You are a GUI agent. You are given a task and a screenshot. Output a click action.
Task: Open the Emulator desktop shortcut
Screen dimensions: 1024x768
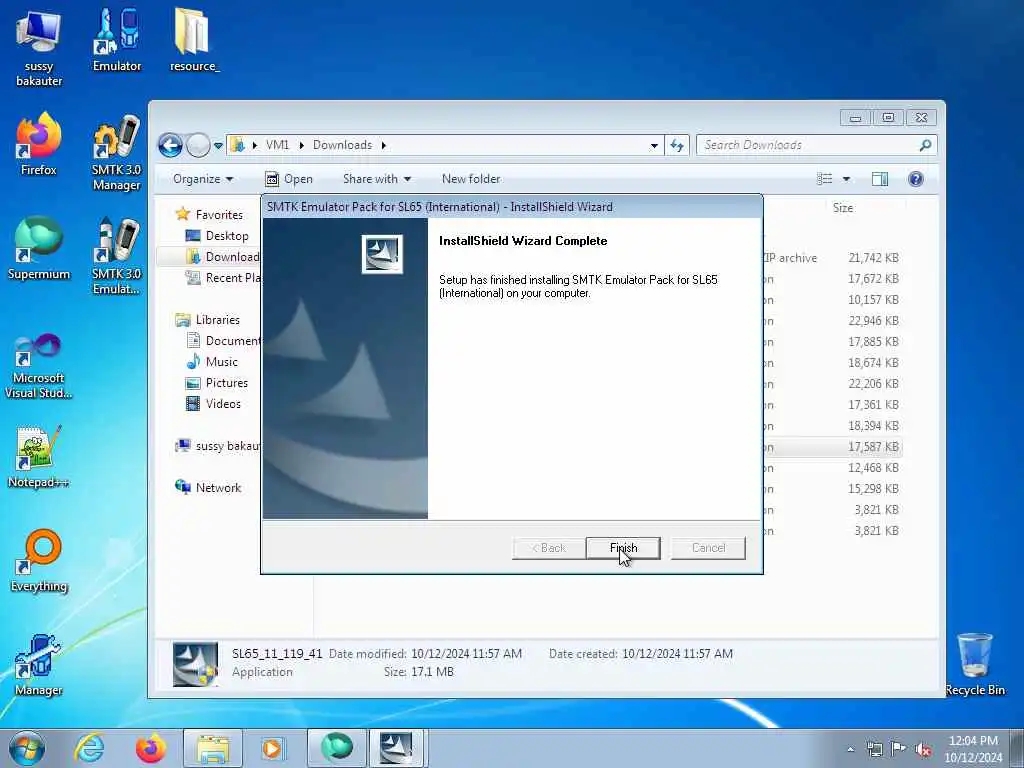tap(117, 40)
